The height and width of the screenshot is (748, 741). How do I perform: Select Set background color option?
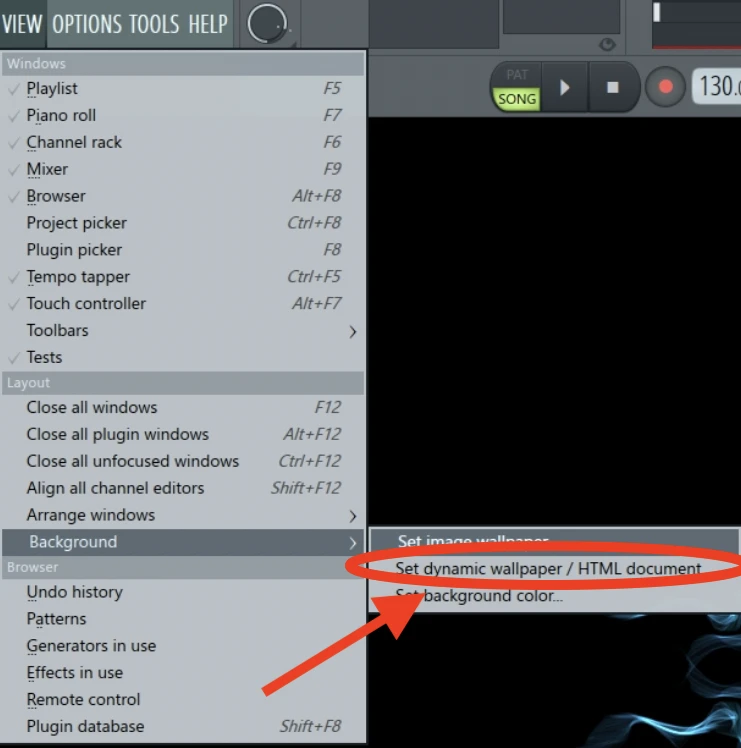(480, 596)
